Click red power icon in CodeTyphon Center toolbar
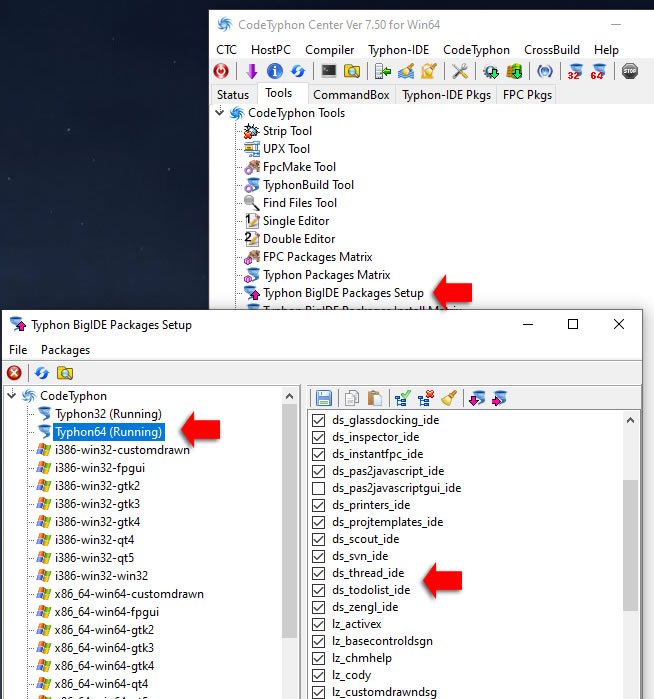This screenshot has height=699, width=654. (221, 71)
